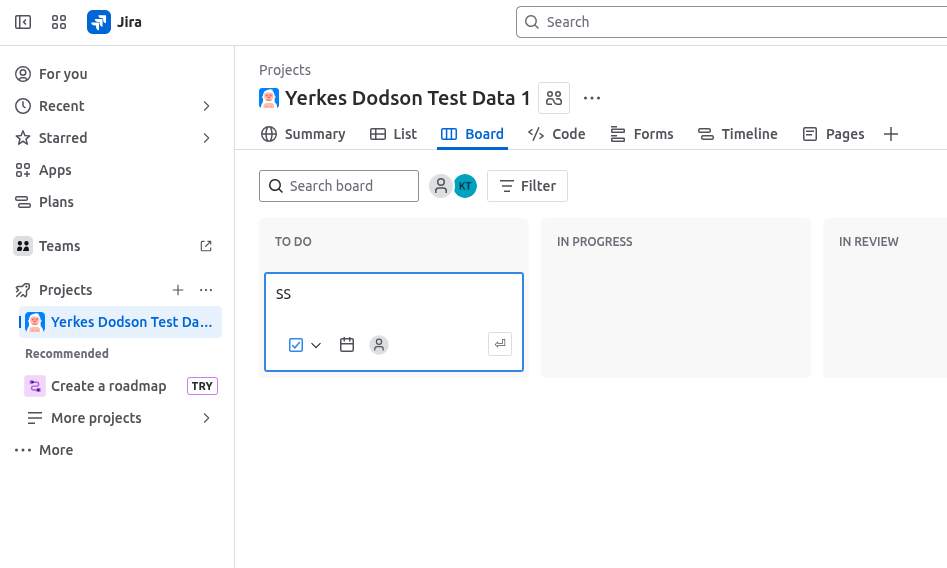Click the Search board input field
Viewport: 947px width, 568px height.
pyautogui.click(x=340, y=186)
